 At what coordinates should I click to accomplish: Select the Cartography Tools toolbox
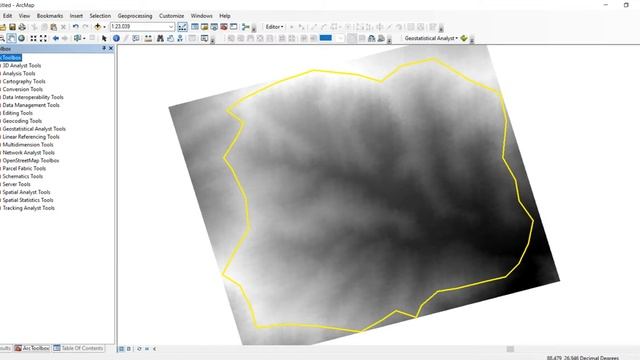click(x=24, y=81)
